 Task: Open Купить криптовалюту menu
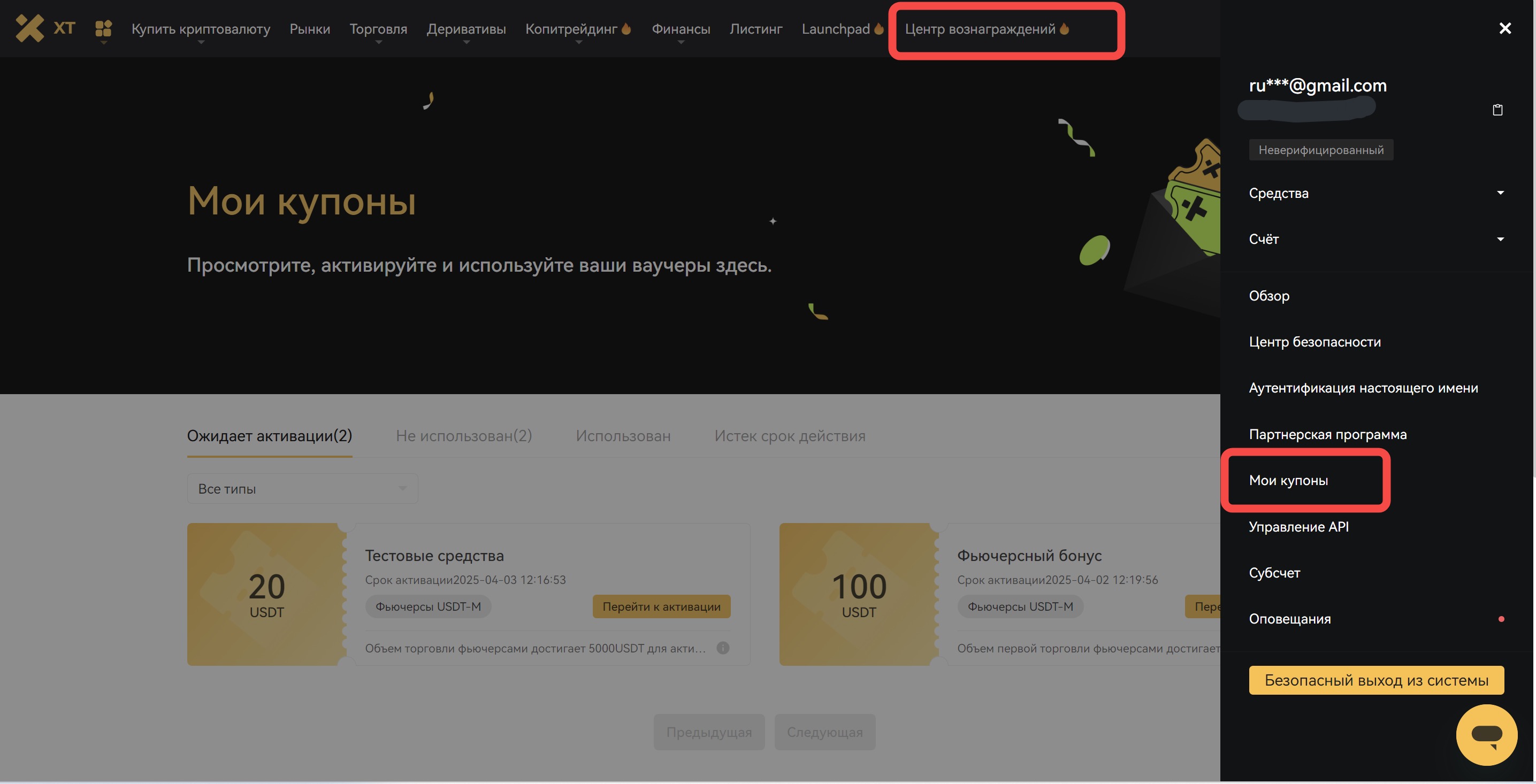(x=200, y=29)
